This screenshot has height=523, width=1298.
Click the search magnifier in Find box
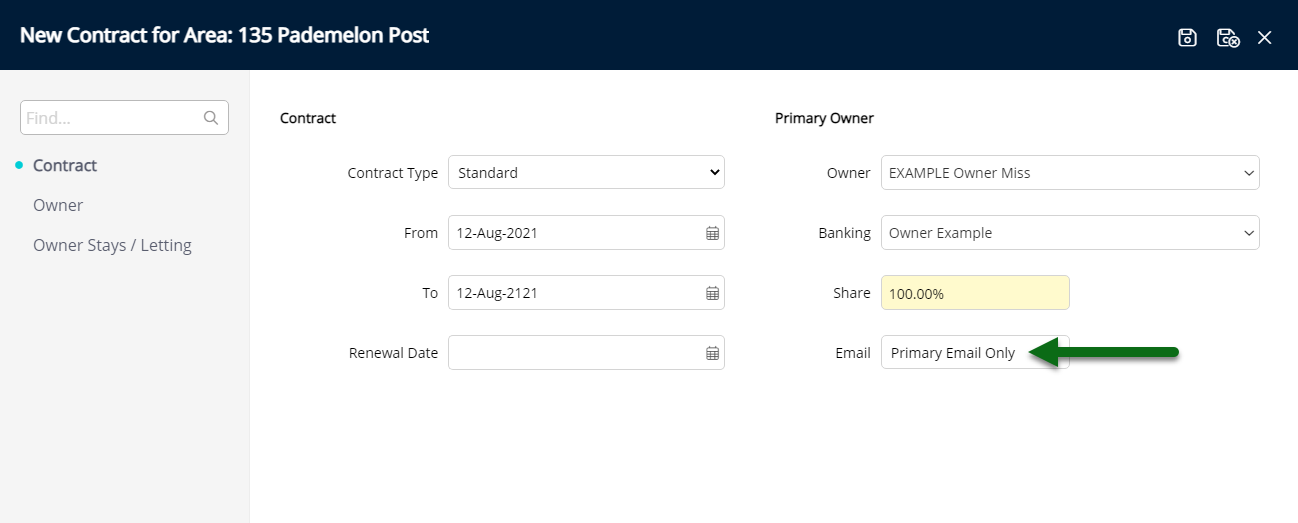pyautogui.click(x=211, y=118)
